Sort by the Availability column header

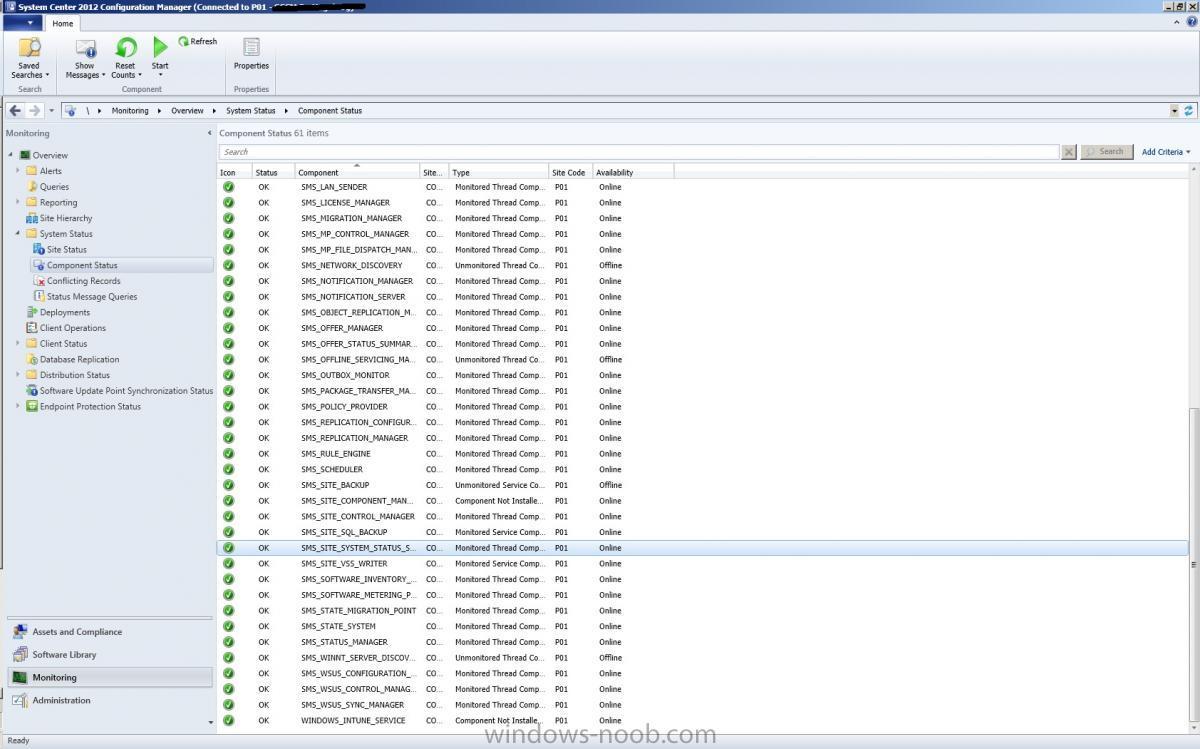point(633,172)
